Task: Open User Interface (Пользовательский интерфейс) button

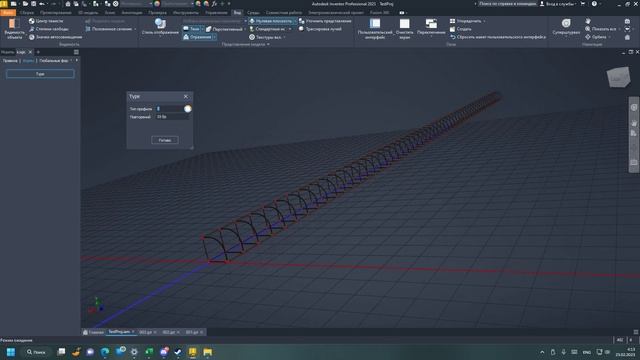Action: click(x=375, y=28)
